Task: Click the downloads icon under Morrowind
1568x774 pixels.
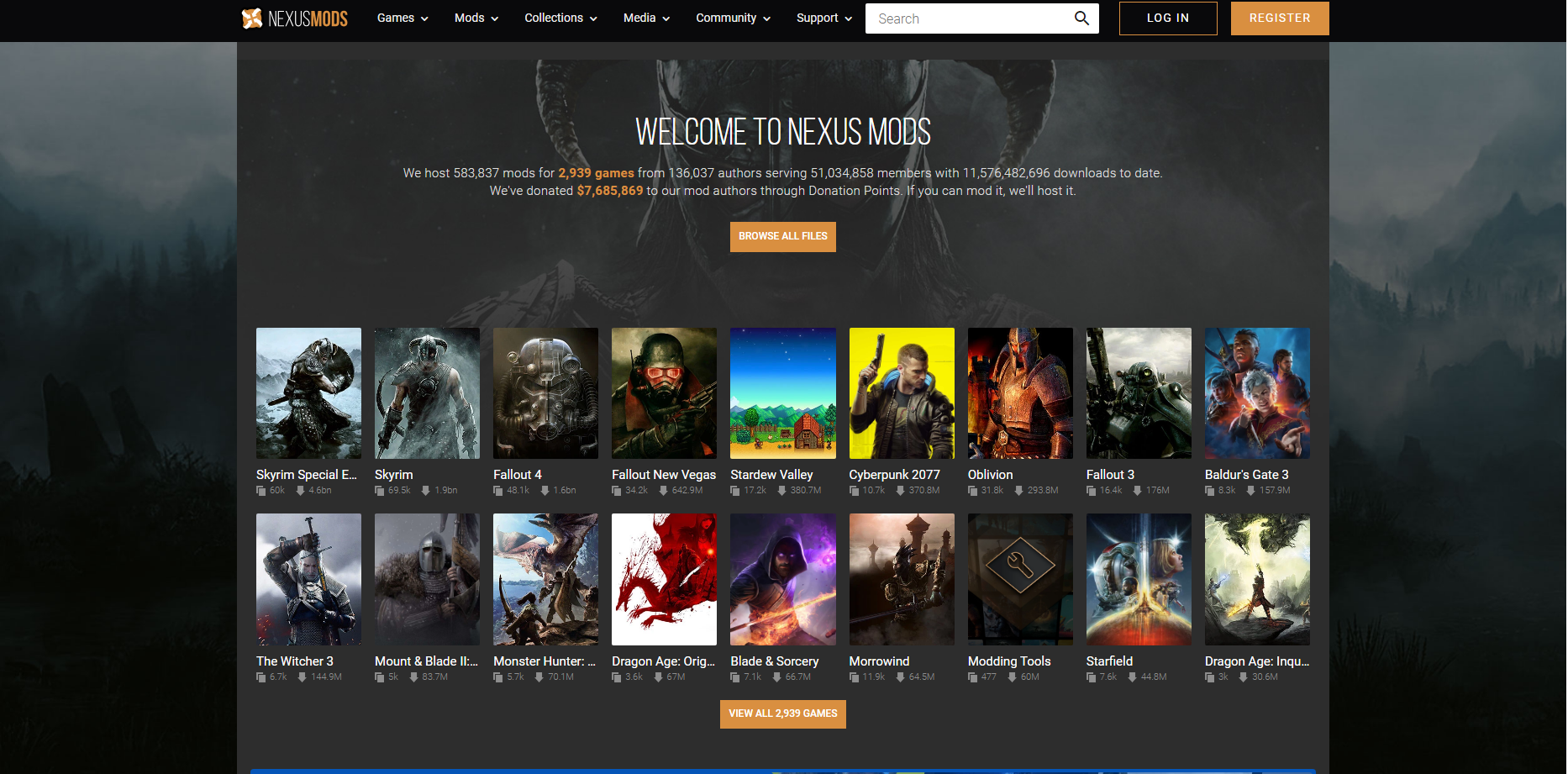Action: (900, 677)
